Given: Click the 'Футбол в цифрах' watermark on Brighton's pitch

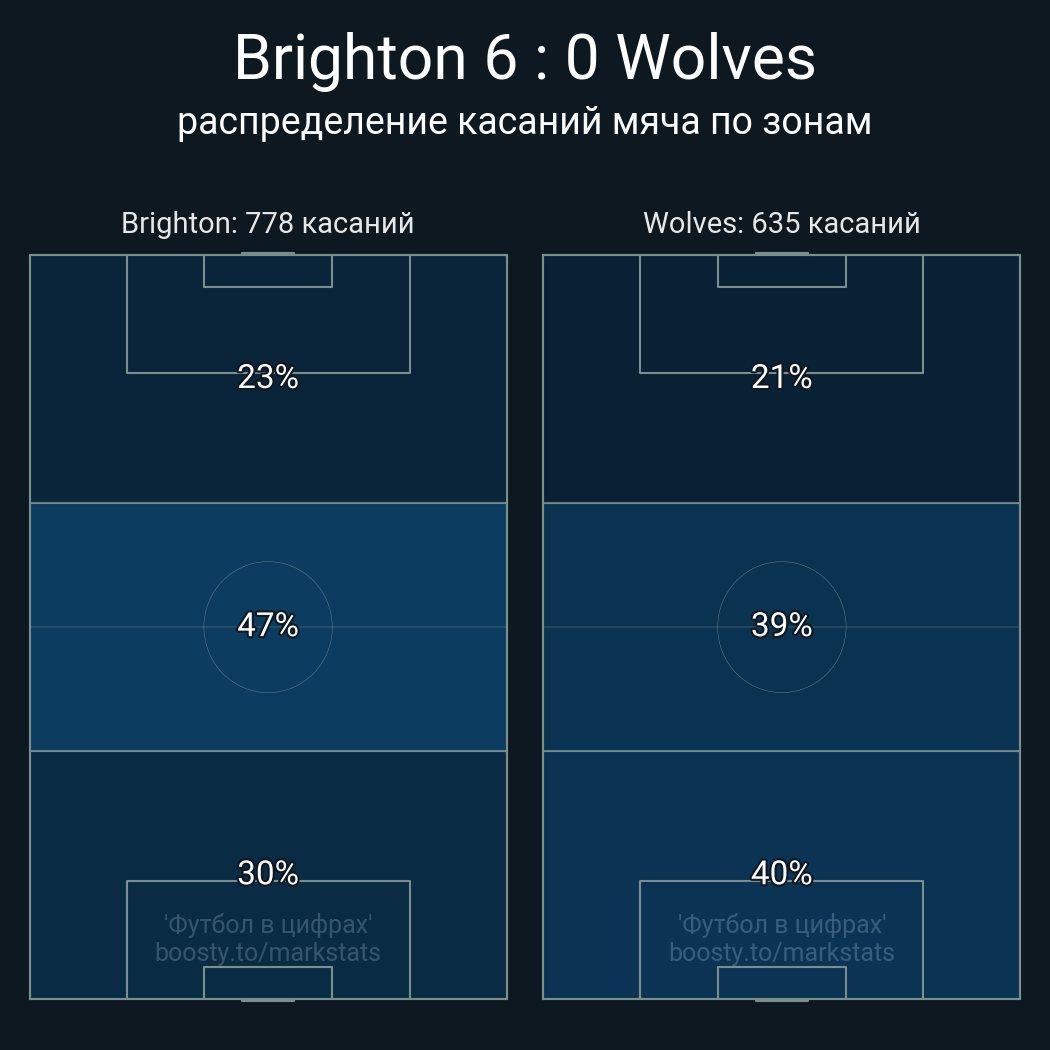Looking at the screenshot, I should pyautogui.click(x=268, y=924).
